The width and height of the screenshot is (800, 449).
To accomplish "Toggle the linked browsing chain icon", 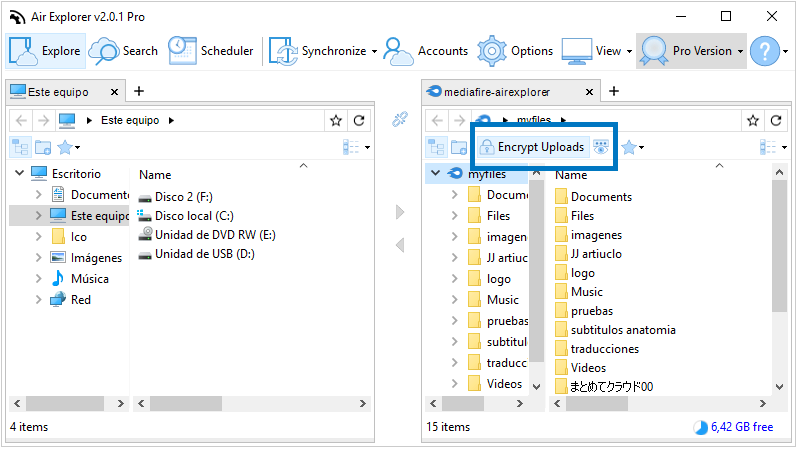I will click(400, 119).
